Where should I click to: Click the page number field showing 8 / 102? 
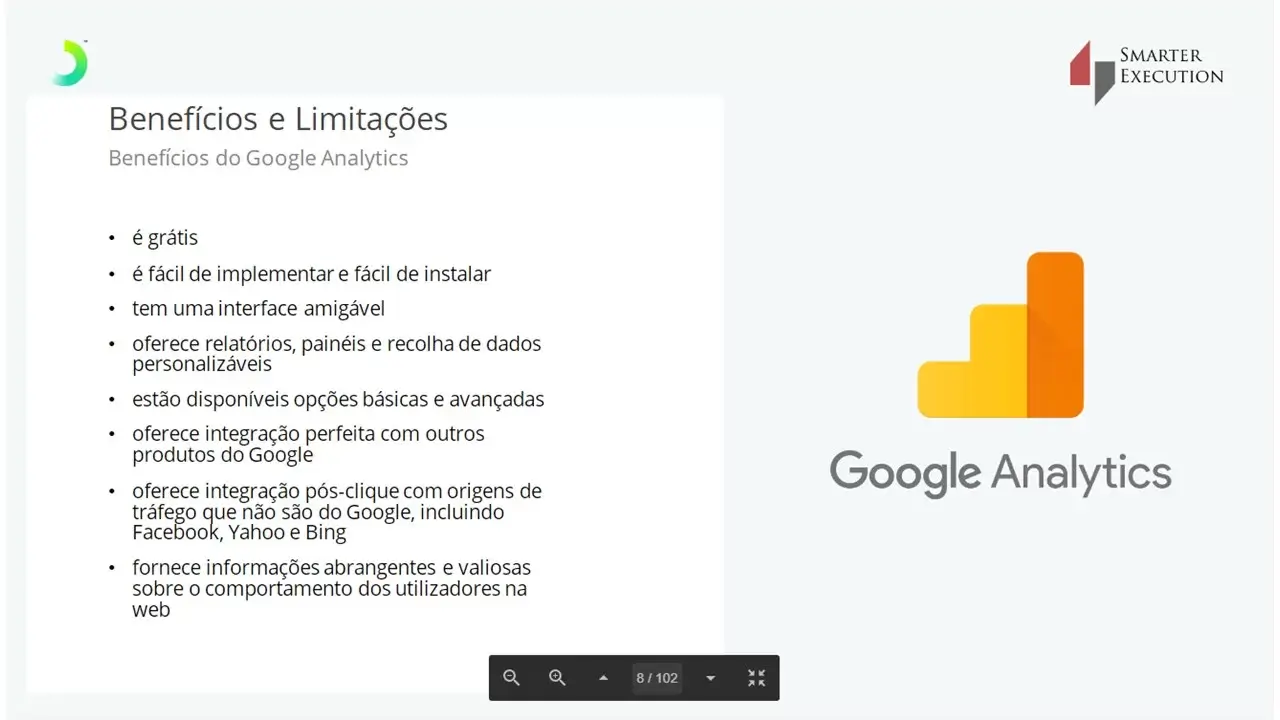tap(657, 678)
